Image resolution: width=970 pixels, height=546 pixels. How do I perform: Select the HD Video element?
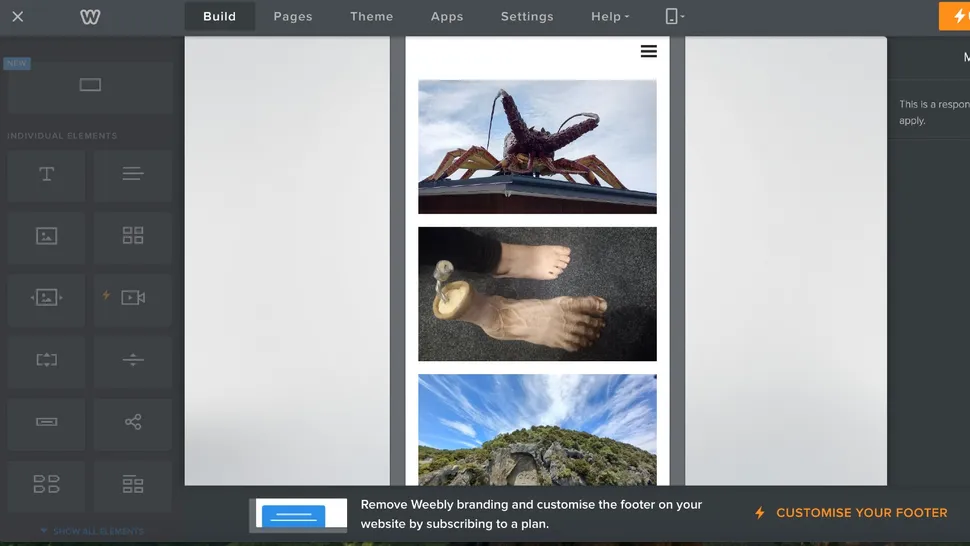133,298
